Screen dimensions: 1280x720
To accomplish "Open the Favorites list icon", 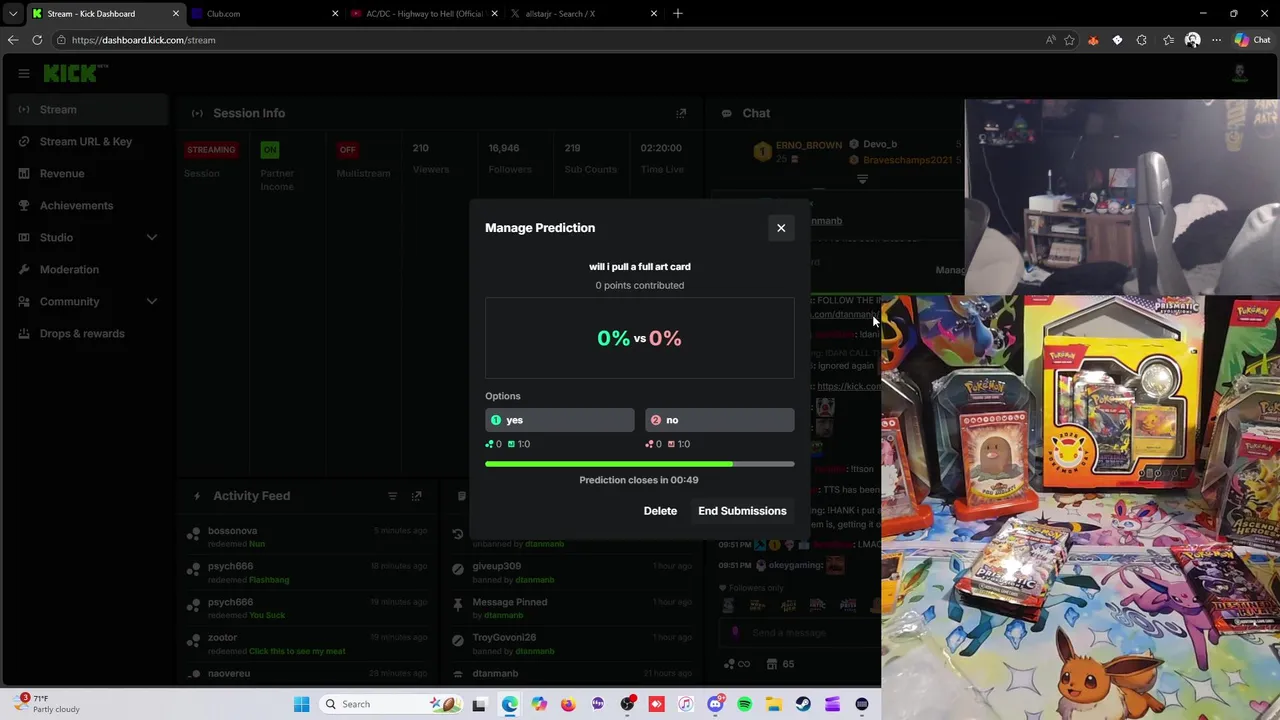I will coord(1168,40).
